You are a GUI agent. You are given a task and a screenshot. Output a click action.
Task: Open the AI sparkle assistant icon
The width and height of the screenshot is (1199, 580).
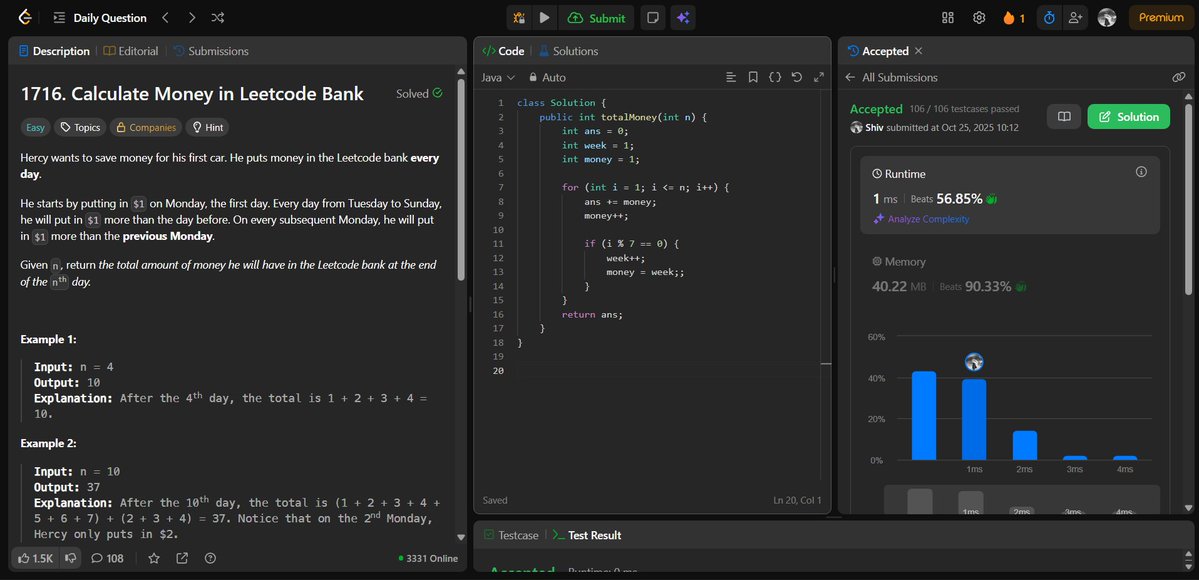click(x=683, y=18)
